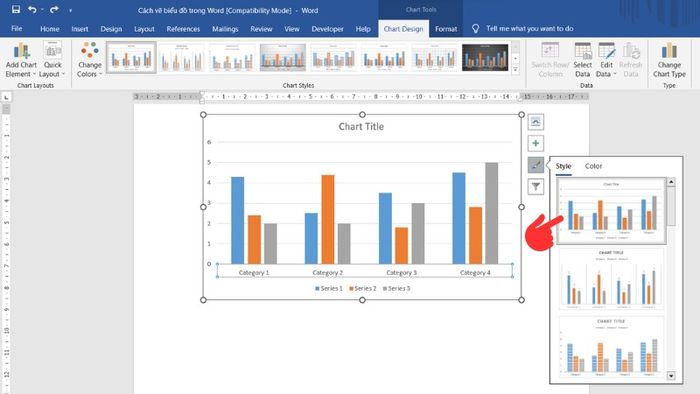Open the Review tab
The width and height of the screenshot is (700, 394).
pyautogui.click(x=261, y=29)
